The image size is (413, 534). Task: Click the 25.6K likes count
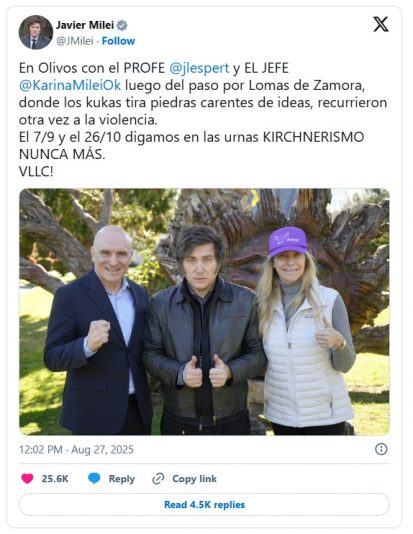55,479
